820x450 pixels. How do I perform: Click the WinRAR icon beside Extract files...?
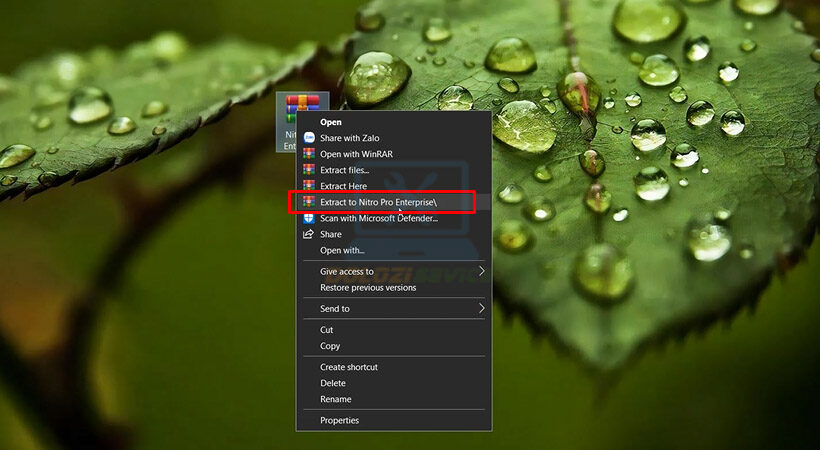(309, 170)
